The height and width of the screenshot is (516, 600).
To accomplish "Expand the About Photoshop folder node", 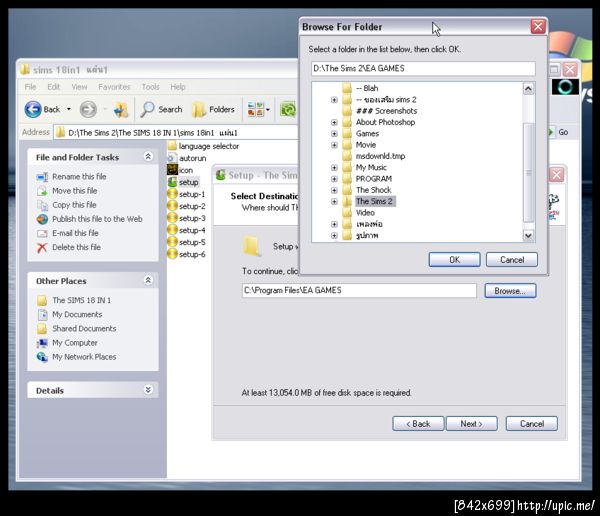I will pyautogui.click(x=334, y=122).
